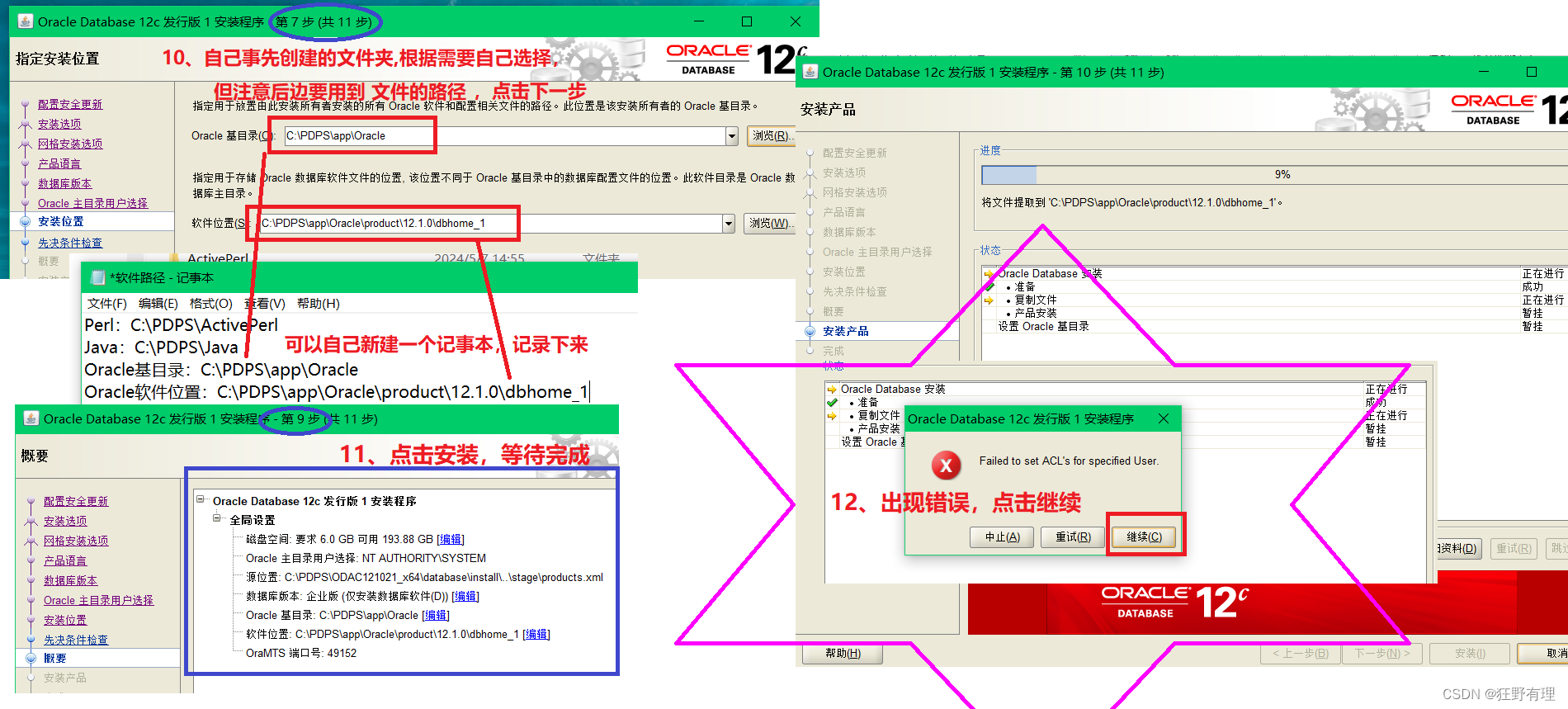Click 帮助(H) button in step 10 window

(843, 654)
